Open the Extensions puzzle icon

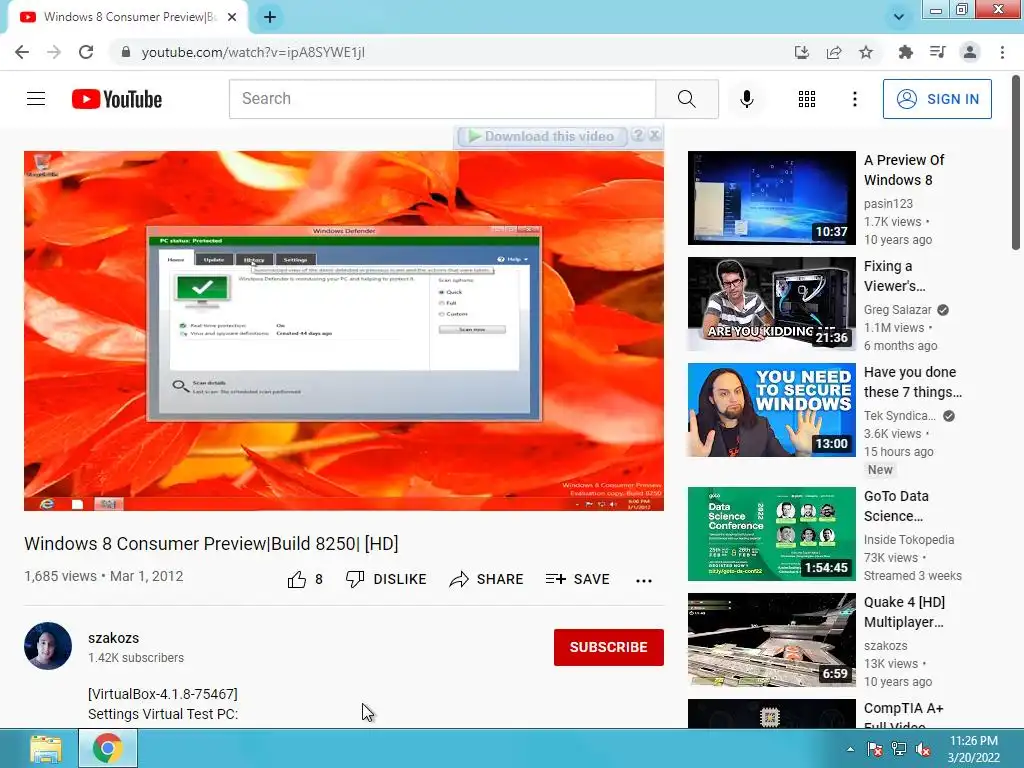pyautogui.click(x=905, y=52)
